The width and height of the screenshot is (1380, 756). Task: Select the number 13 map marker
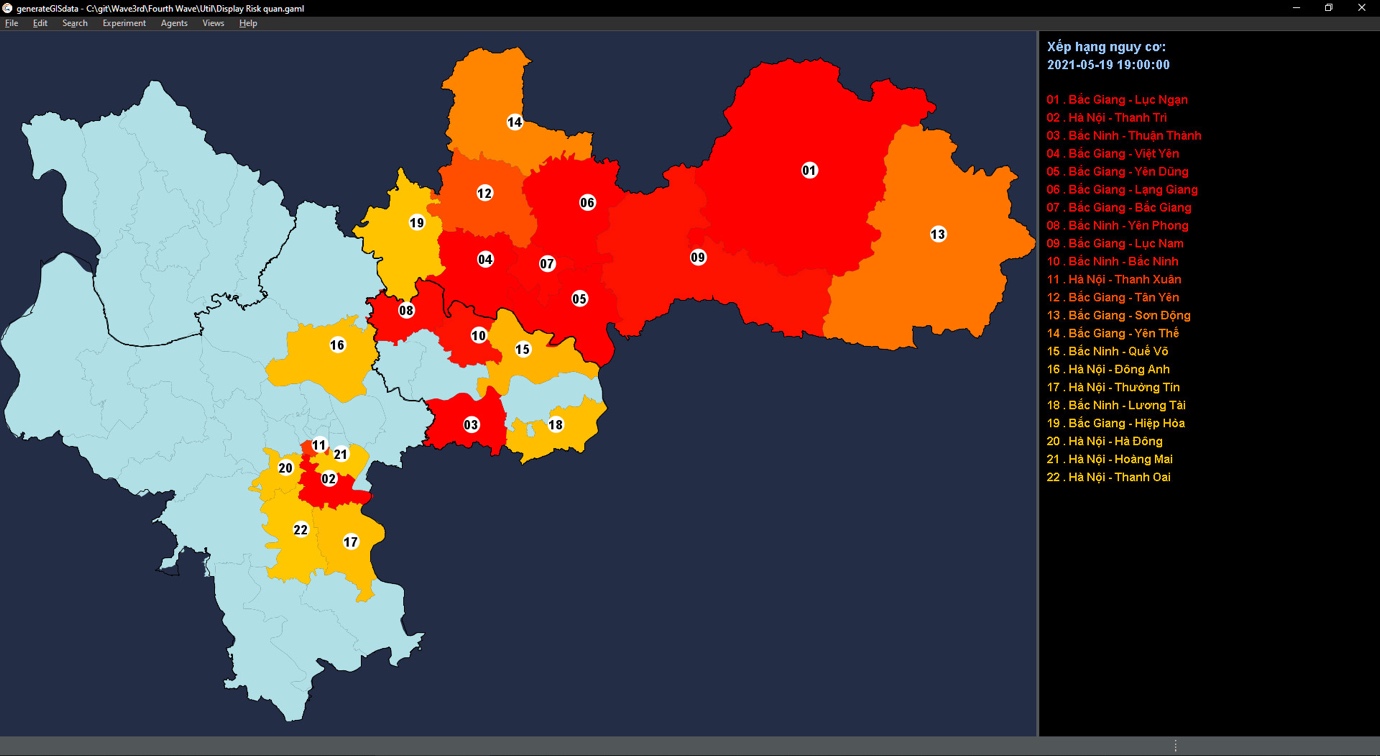tap(937, 234)
